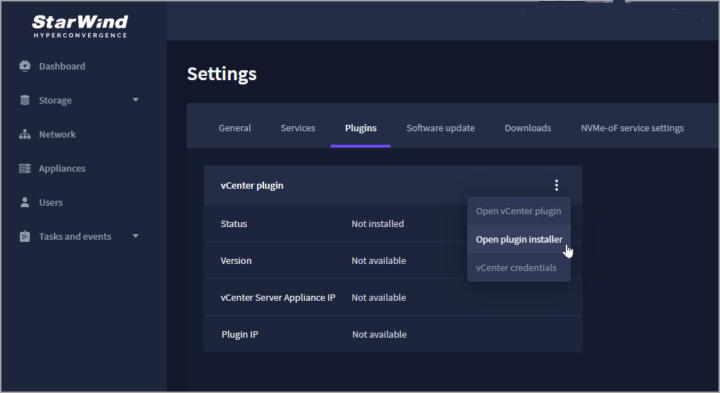The image size is (720, 393).
Task: Click the Appliances server icon
Action: click(x=25, y=168)
